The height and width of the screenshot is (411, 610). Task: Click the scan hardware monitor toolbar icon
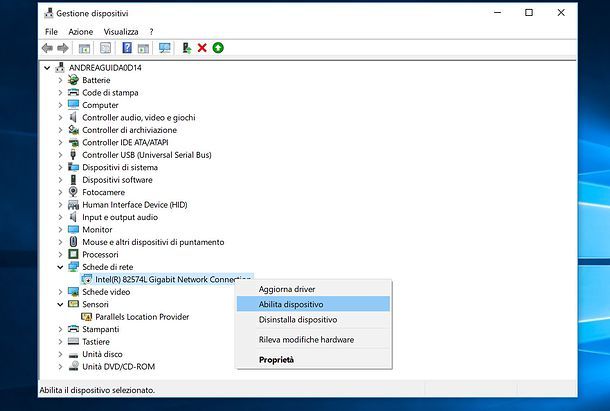point(164,48)
